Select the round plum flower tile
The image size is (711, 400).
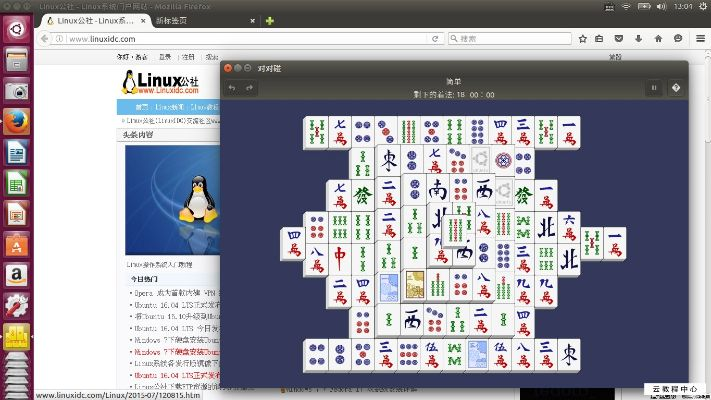pos(503,160)
